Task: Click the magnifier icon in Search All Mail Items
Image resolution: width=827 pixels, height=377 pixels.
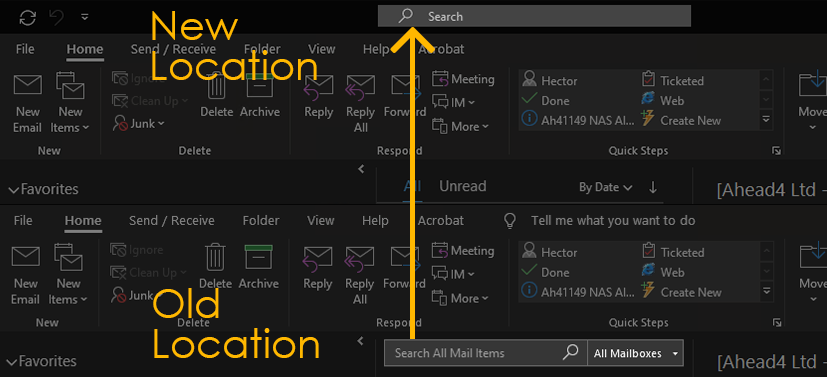Action: (x=570, y=352)
